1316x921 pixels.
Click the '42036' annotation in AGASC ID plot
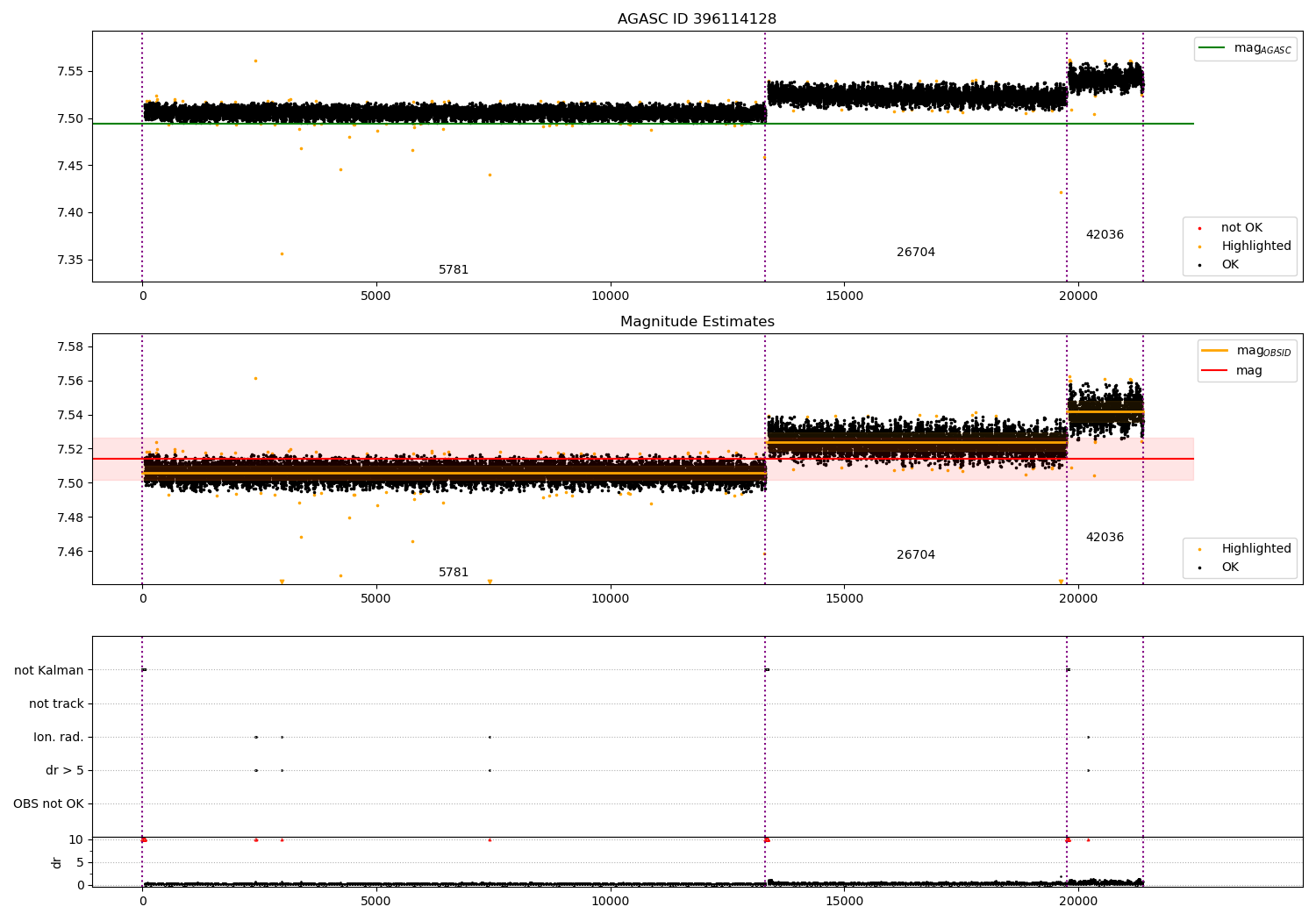pos(1105,235)
